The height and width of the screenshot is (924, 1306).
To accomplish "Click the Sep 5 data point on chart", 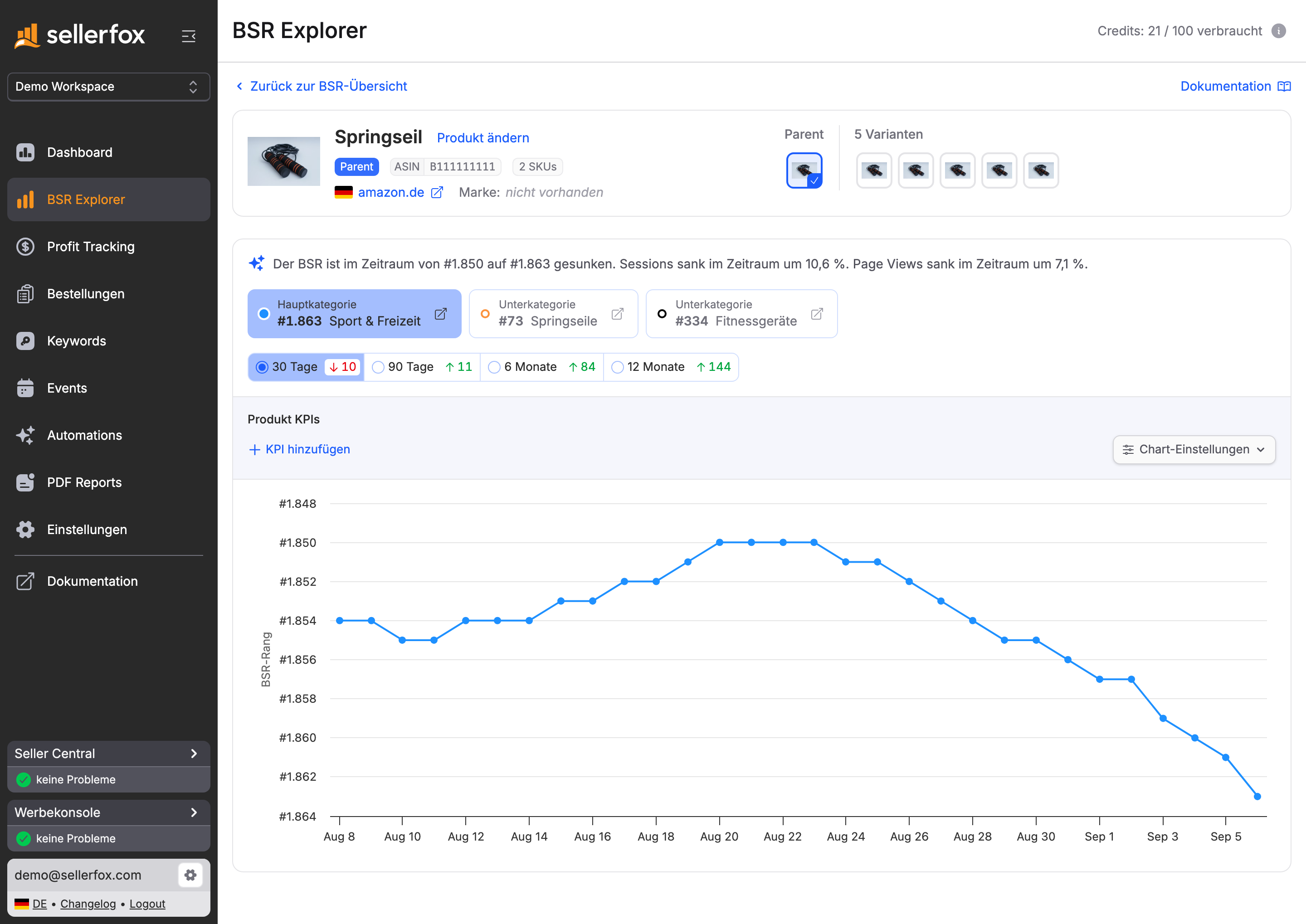I will click(1226, 758).
